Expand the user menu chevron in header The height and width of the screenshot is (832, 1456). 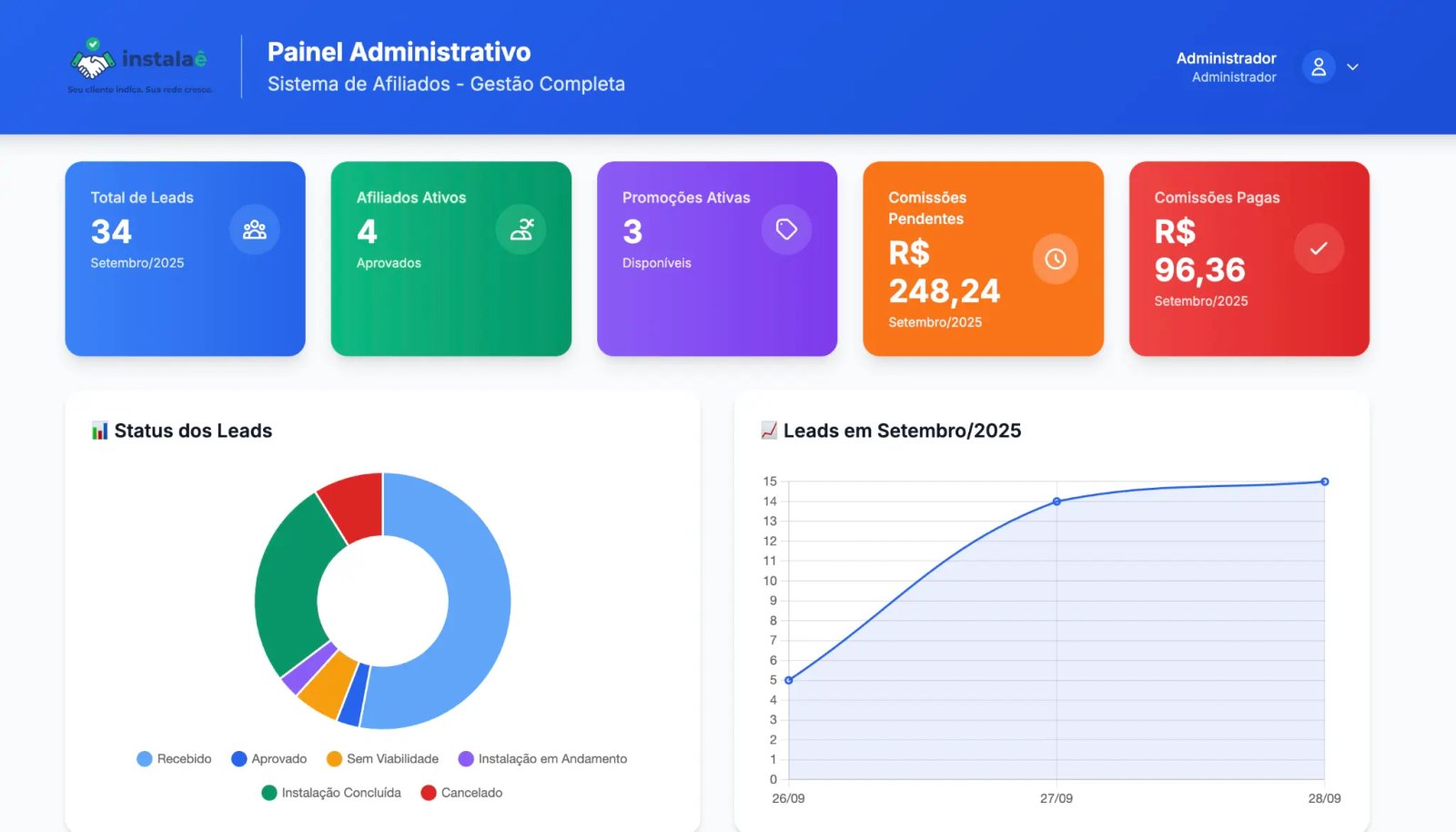[1353, 67]
